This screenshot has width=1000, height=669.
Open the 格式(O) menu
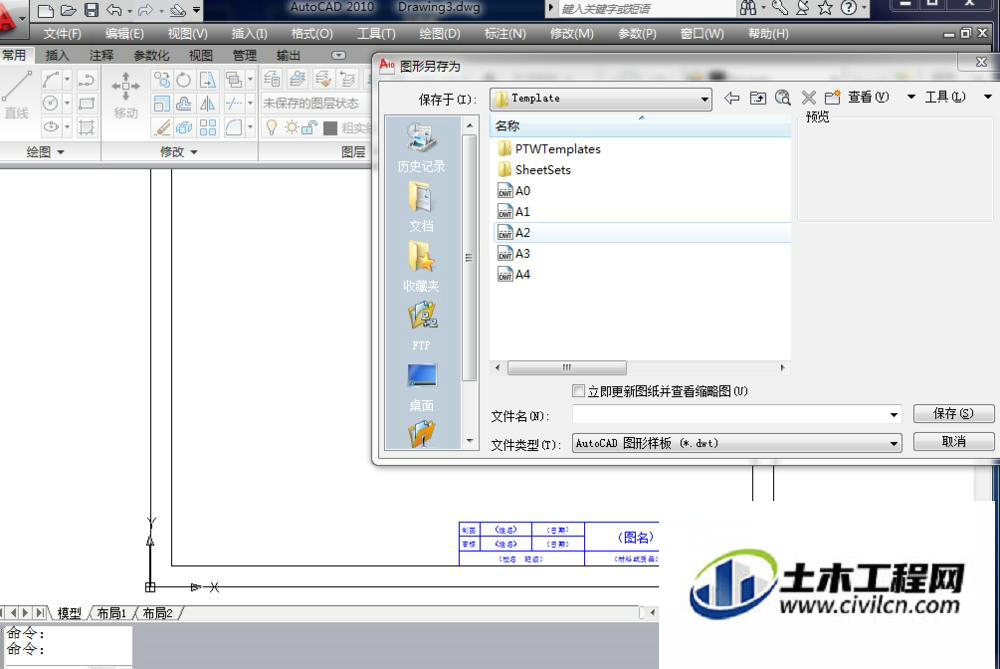312,34
